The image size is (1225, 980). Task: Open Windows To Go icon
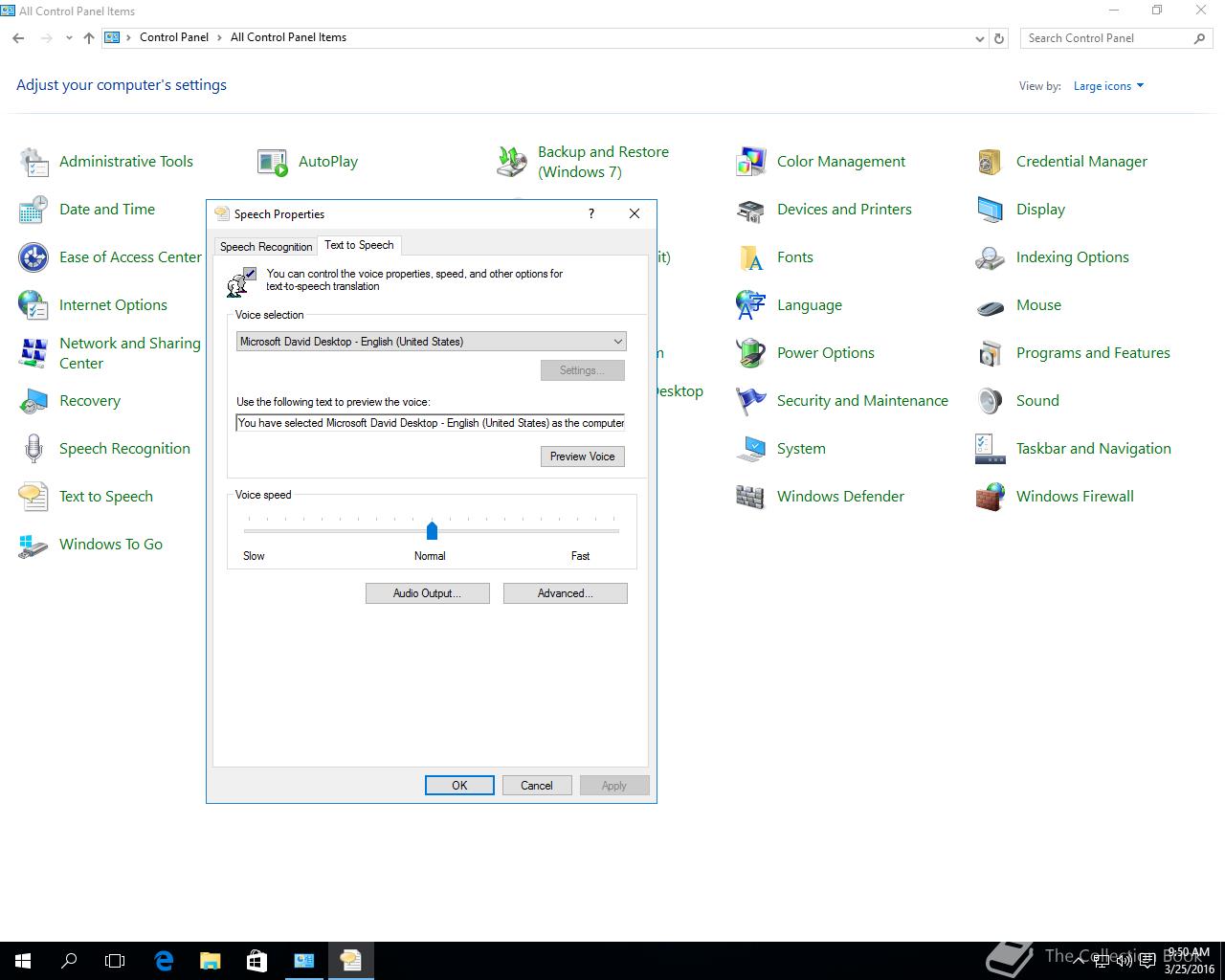click(33, 545)
